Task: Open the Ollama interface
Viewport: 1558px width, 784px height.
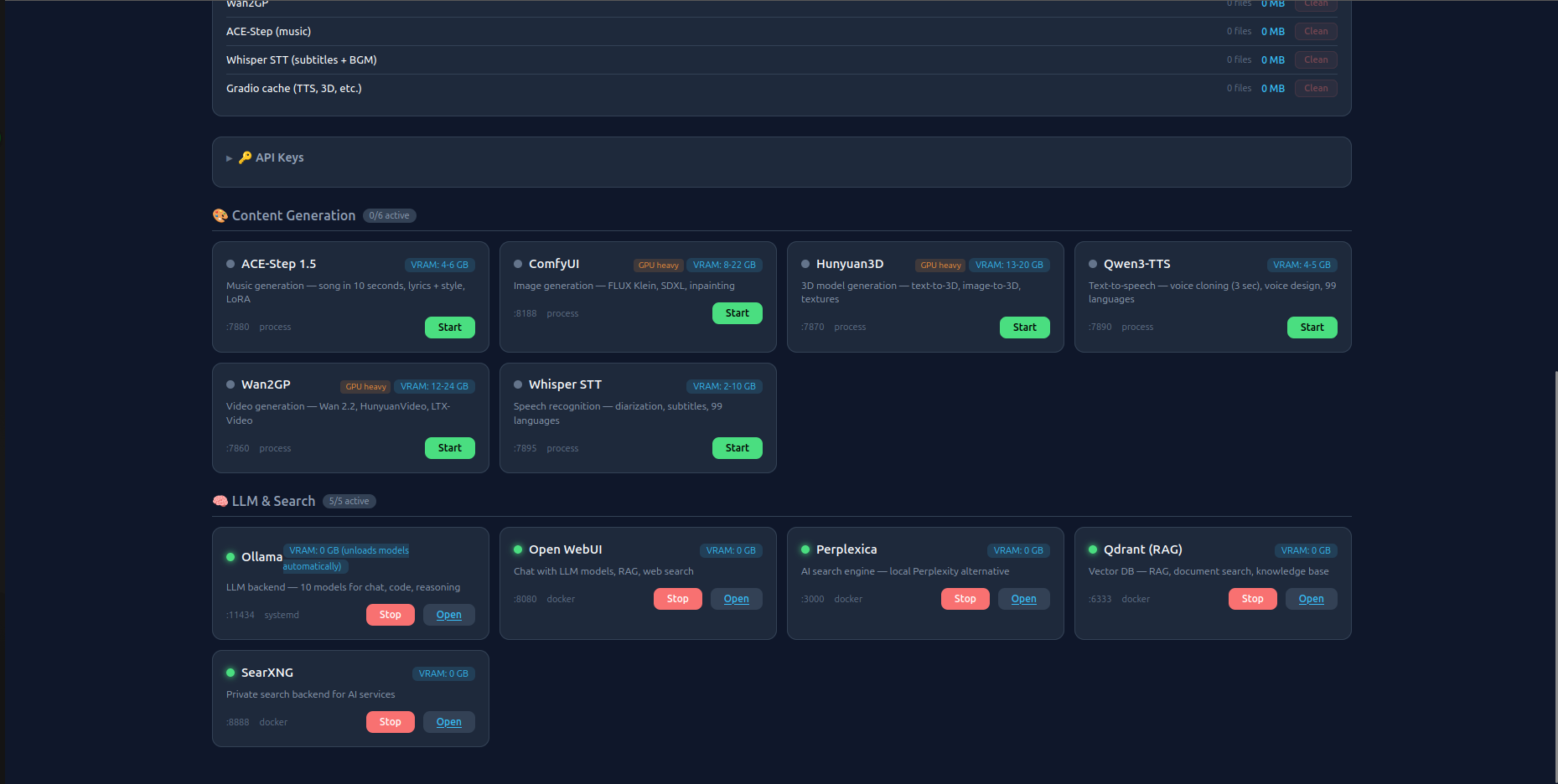Action: coord(449,615)
